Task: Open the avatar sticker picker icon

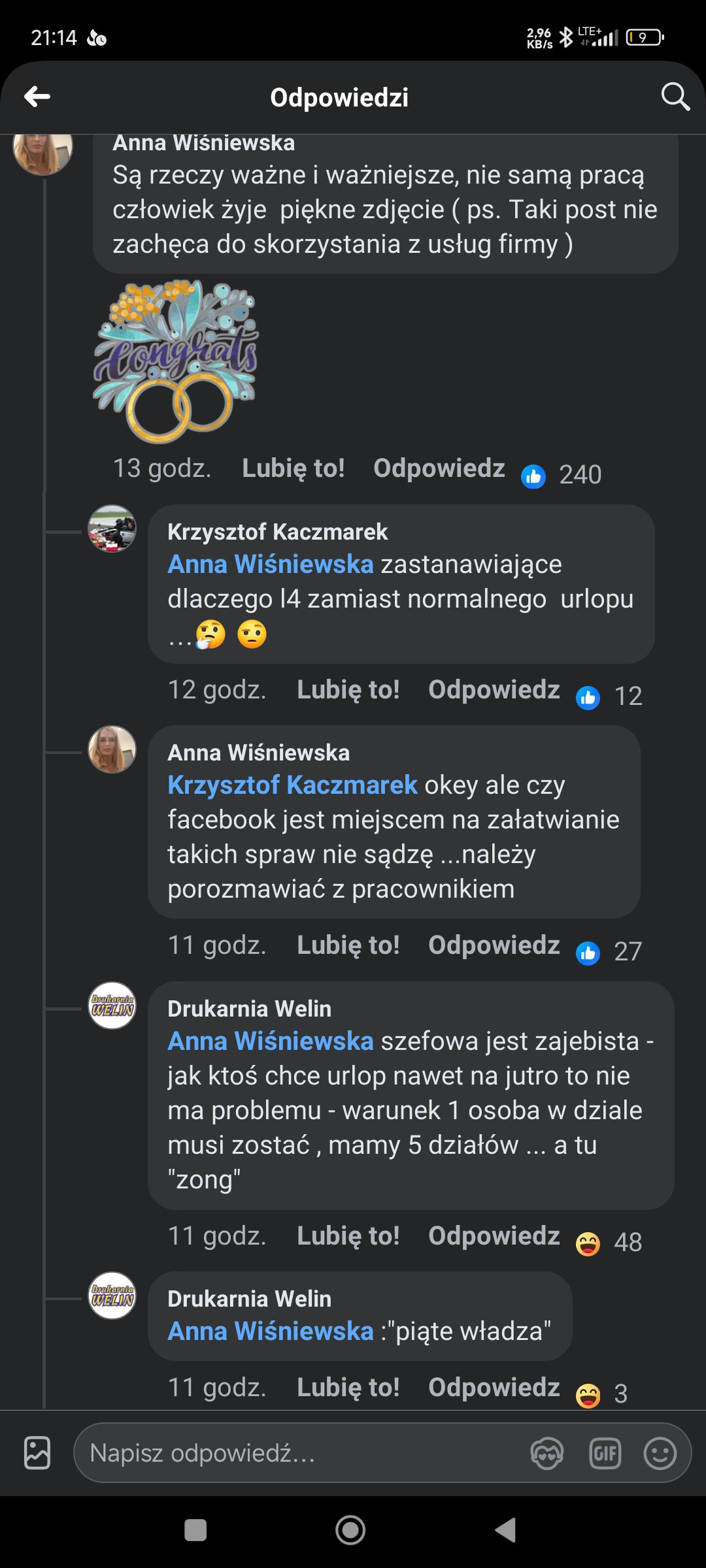Action: click(546, 1454)
